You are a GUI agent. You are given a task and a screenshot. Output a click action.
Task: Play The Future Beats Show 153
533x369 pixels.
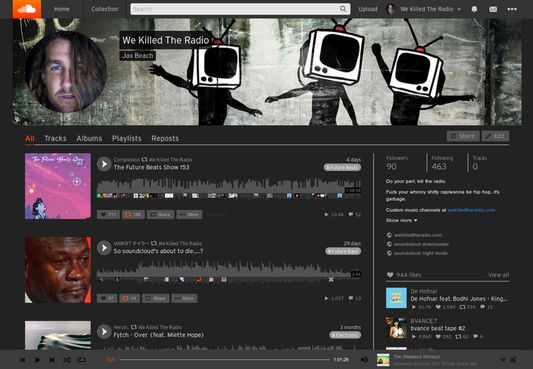tap(104, 164)
